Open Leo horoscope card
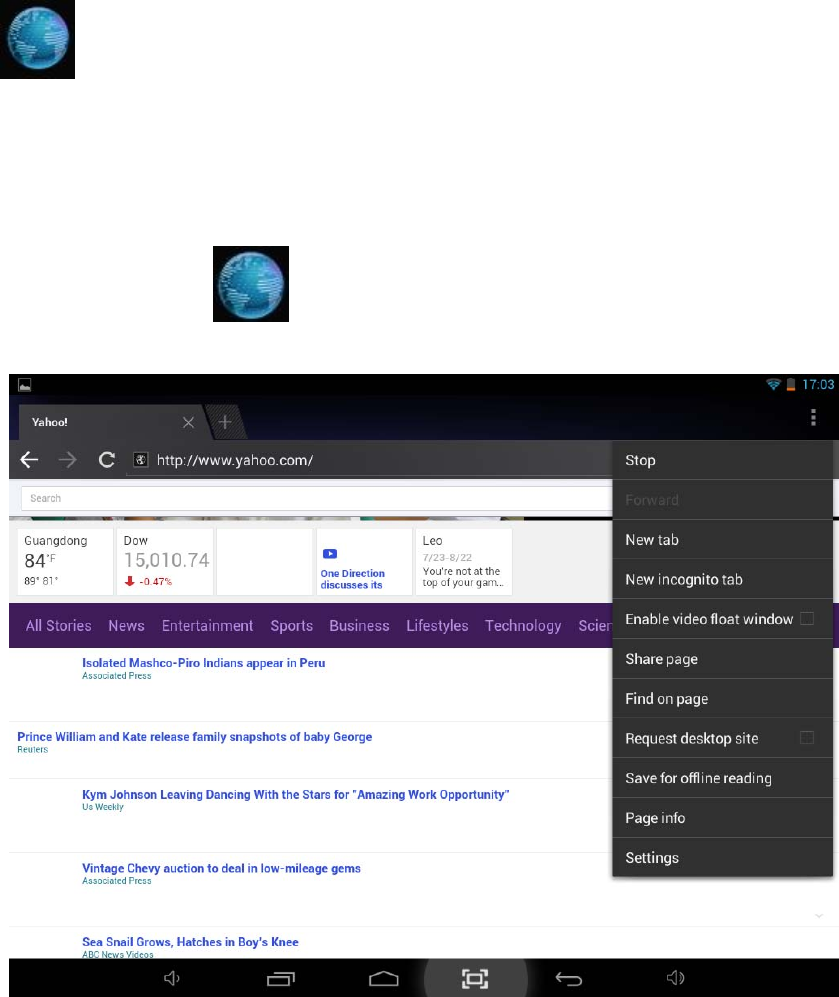This screenshot has width=839, height=997. (x=463, y=561)
